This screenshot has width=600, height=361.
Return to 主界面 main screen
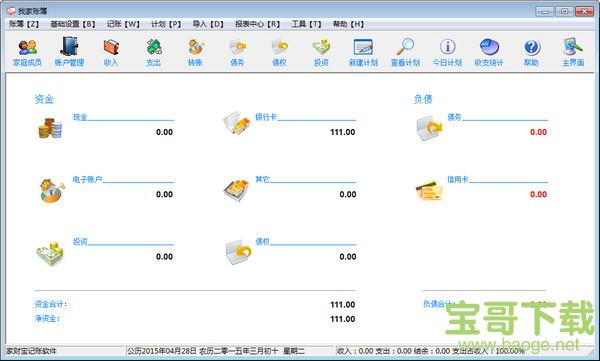[x=573, y=52]
